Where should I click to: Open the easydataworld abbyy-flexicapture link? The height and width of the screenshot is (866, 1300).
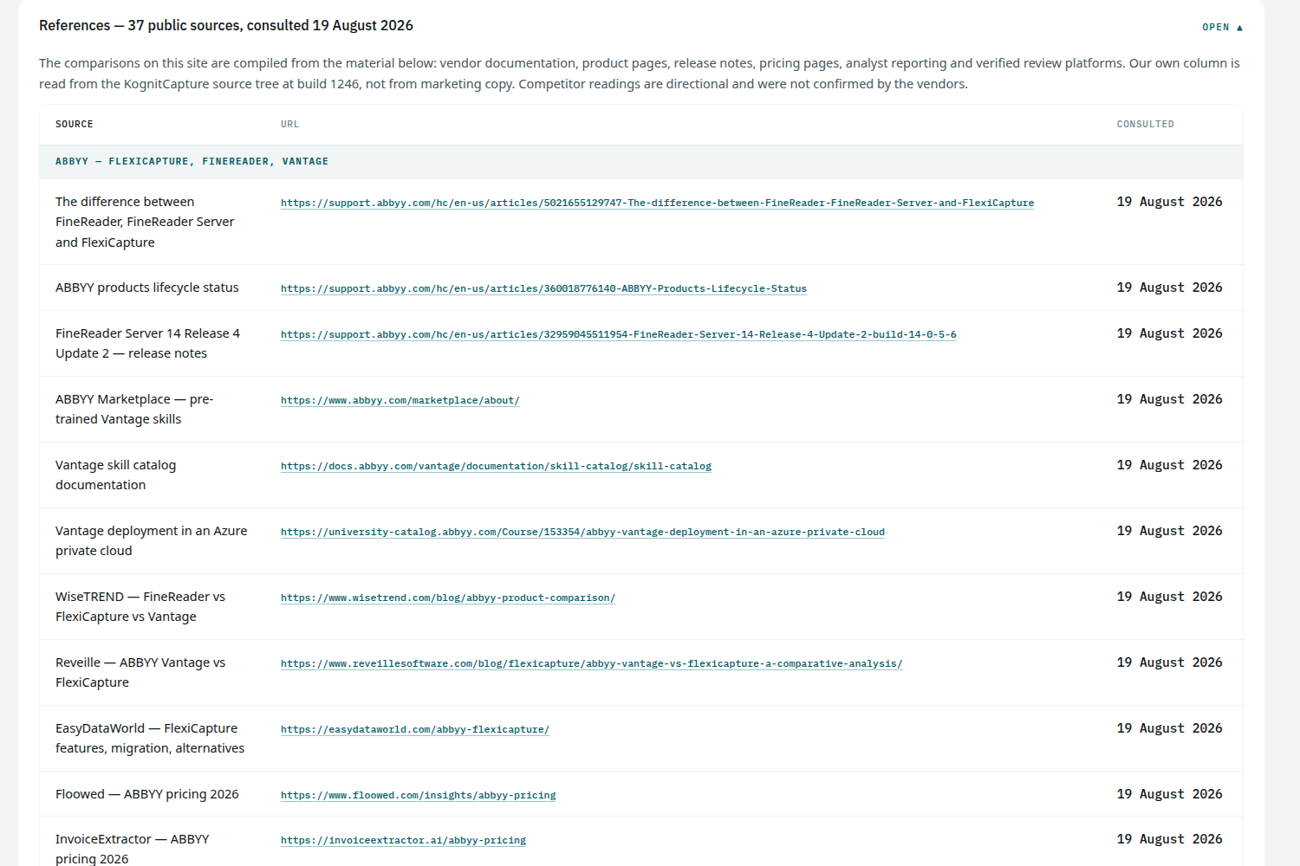[x=415, y=731]
